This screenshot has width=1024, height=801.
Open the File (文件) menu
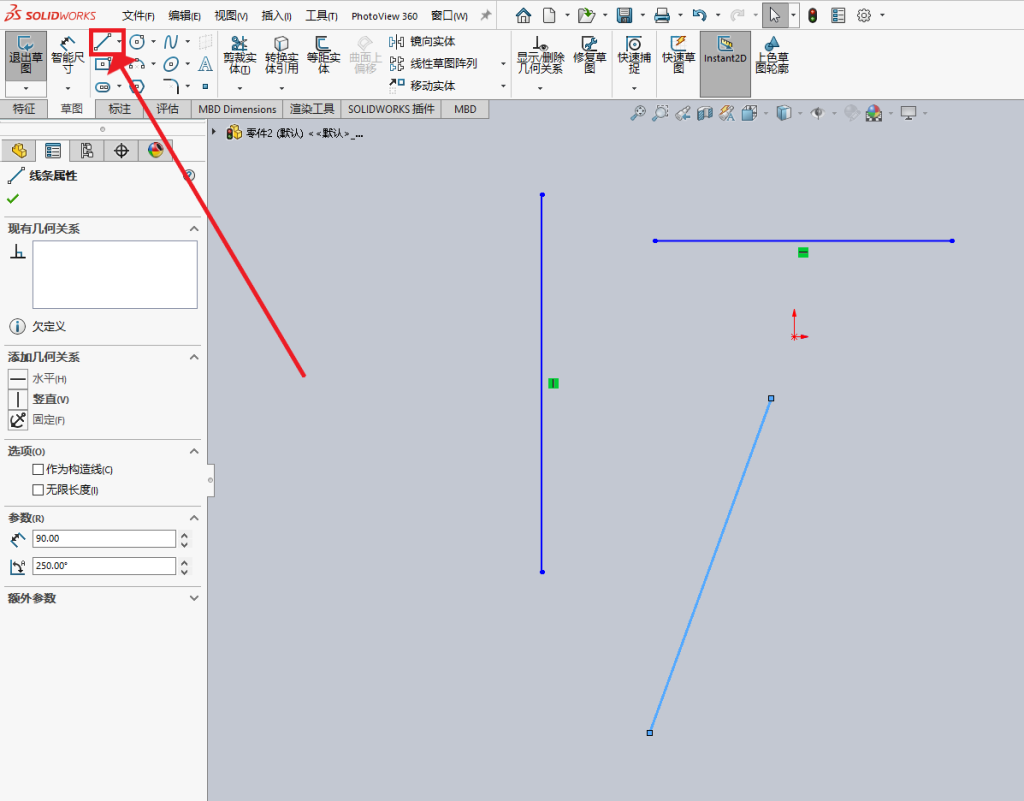coord(138,16)
